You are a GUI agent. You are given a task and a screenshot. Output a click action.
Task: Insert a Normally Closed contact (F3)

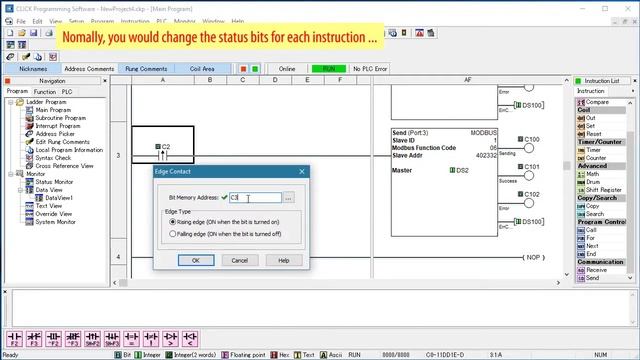(x=34, y=339)
